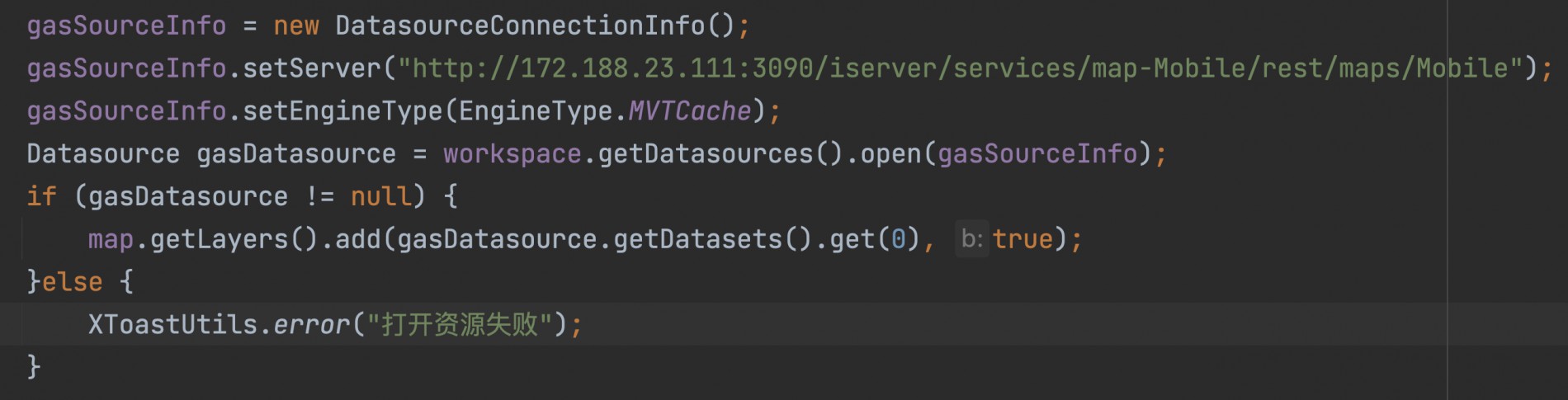Click the null keyword in condition
Image resolution: width=1568 pixels, height=400 pixels.
[x=380, y=197]
